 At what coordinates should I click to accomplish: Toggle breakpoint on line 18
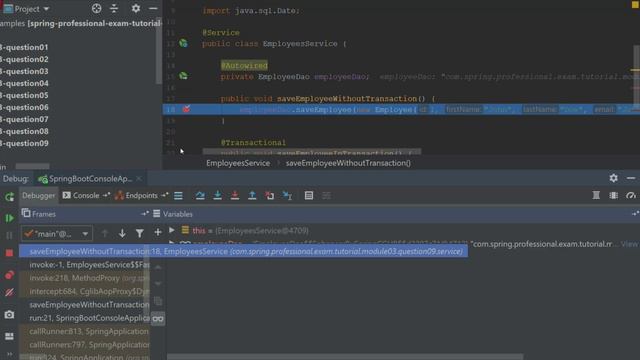[187, 109]
